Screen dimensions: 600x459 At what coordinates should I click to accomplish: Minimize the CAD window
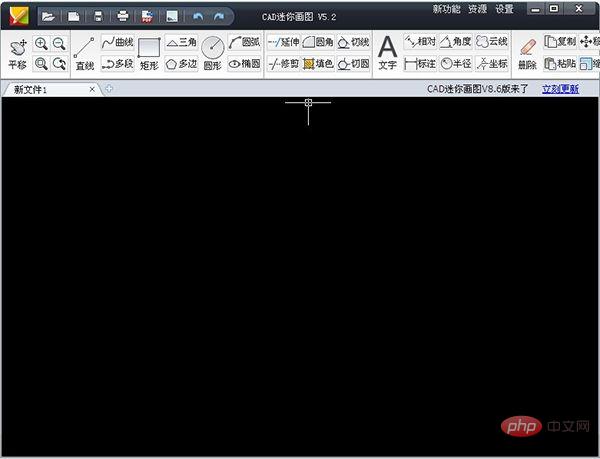click(x=536, y=9)
